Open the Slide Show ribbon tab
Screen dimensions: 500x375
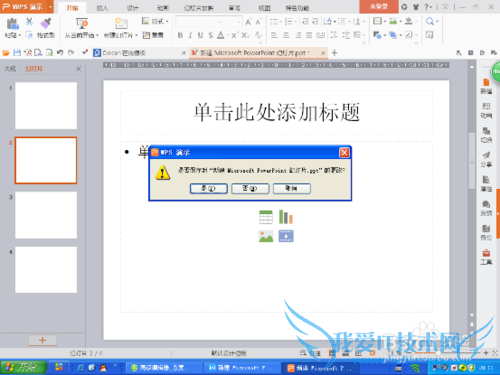(x=199, y=8)
